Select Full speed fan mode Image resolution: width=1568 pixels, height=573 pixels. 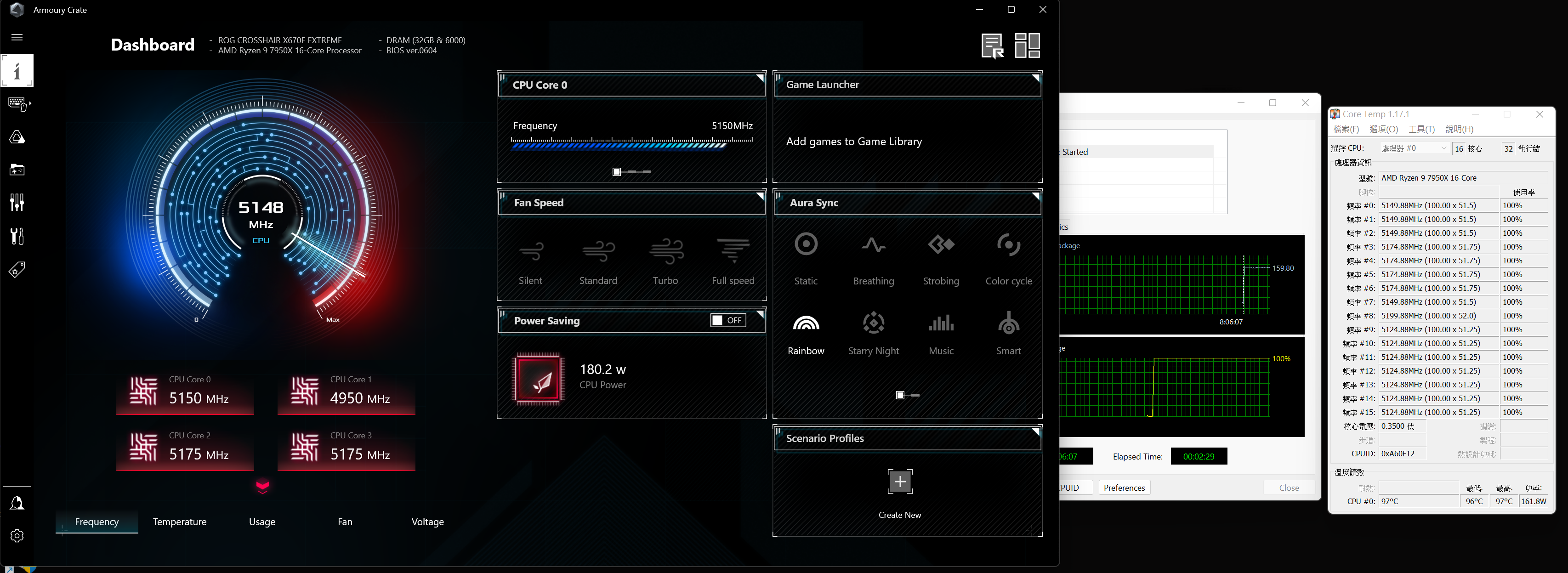(733, 262)
